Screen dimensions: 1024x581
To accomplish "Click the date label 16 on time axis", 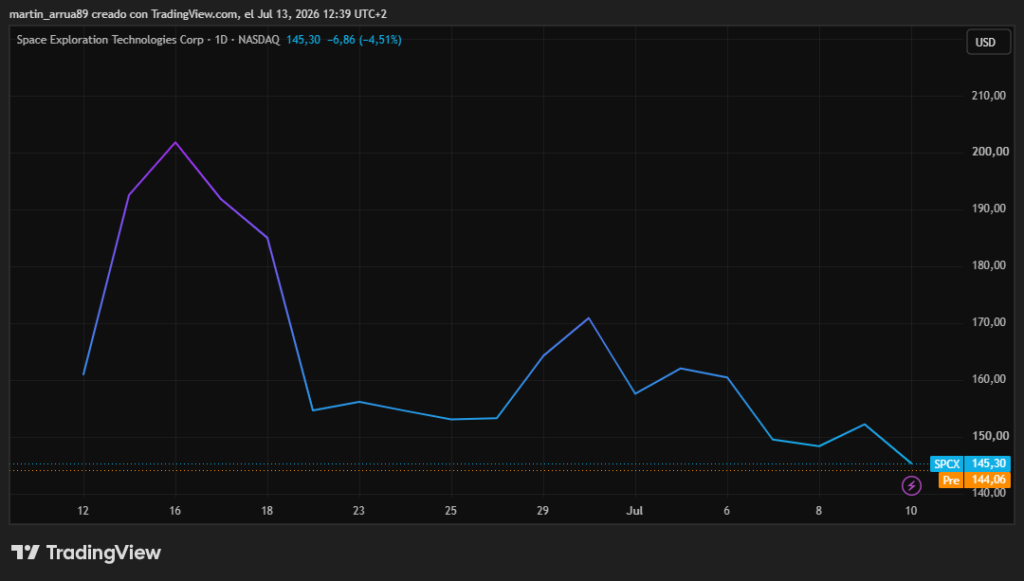I will [175, 510].
